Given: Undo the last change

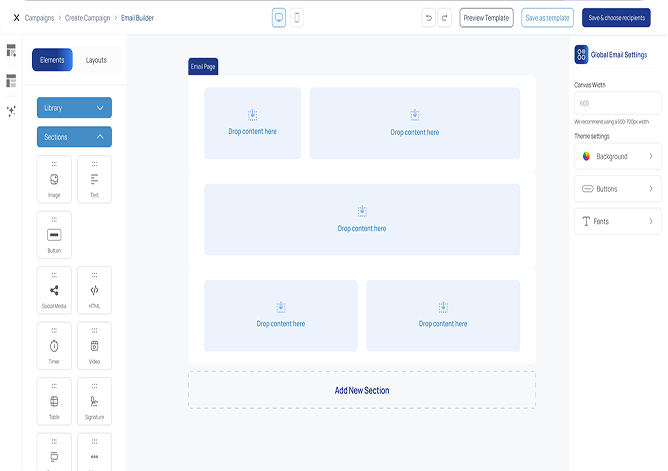Looking at the screenshot, I should 429,18.
